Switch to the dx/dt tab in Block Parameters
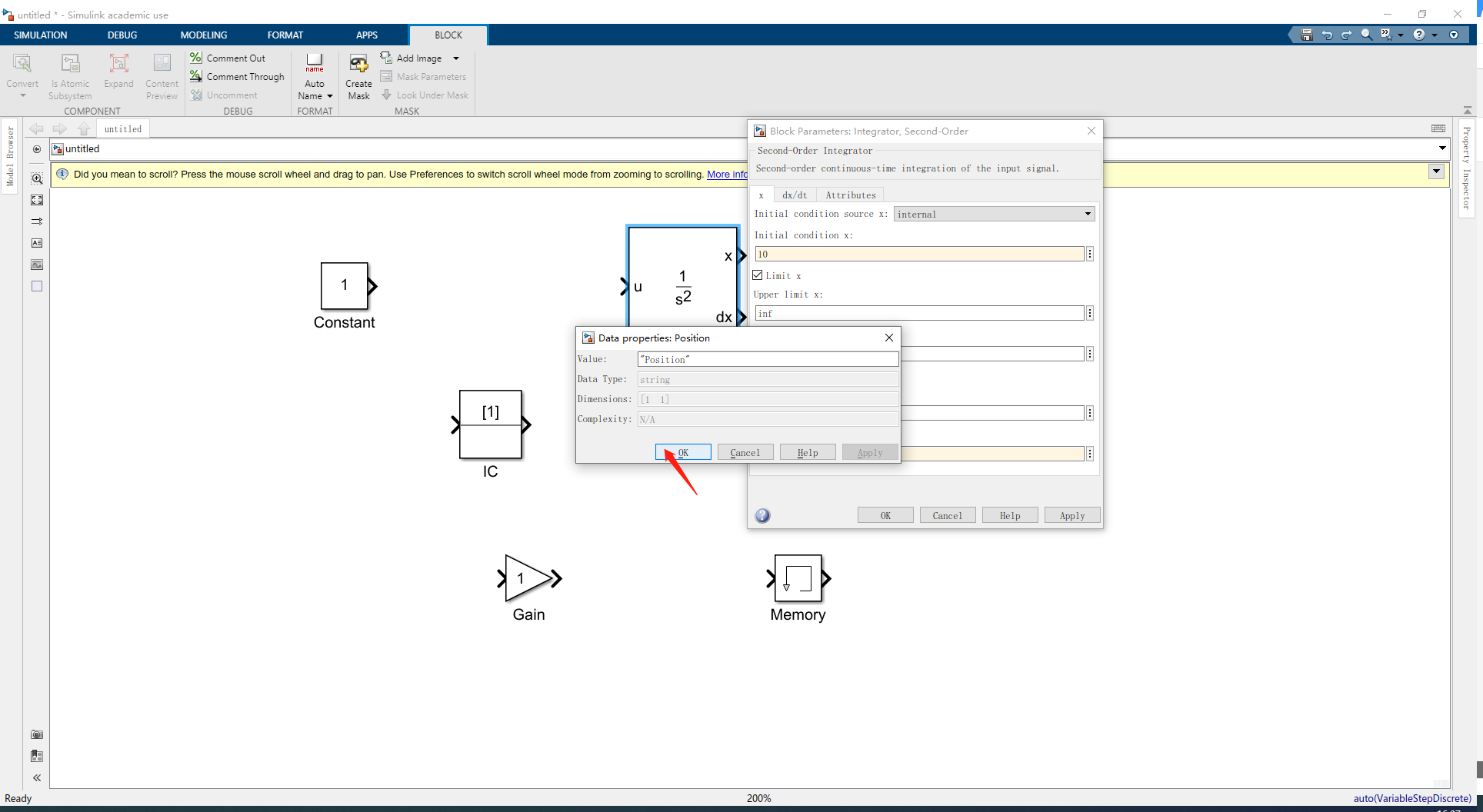This screenshot has width=1483, height=812. pyautogui.click(x=795, y=195)
